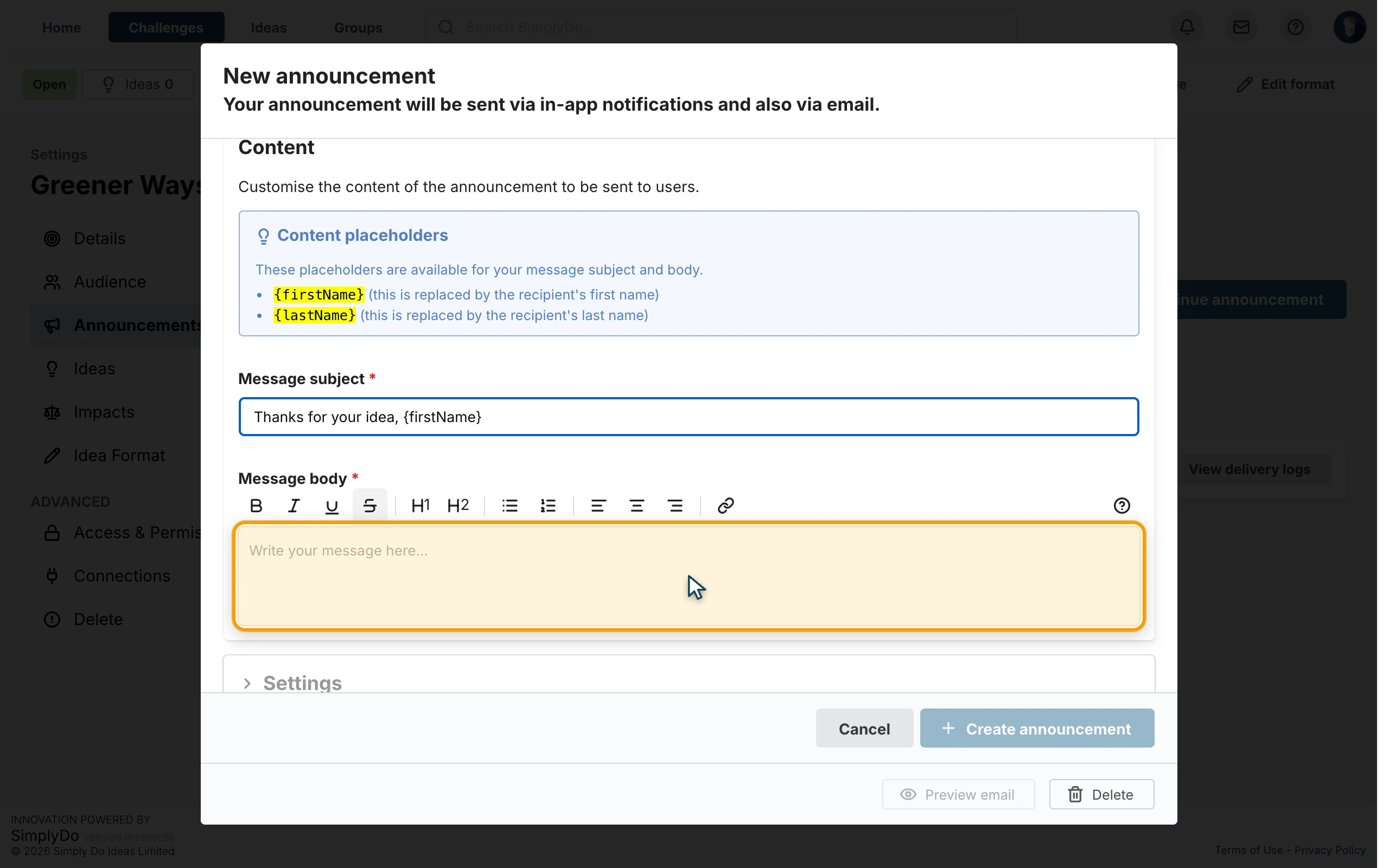1389x868 pixels.
Task: Open help icon in top navigation
Action: [1295, 27]
